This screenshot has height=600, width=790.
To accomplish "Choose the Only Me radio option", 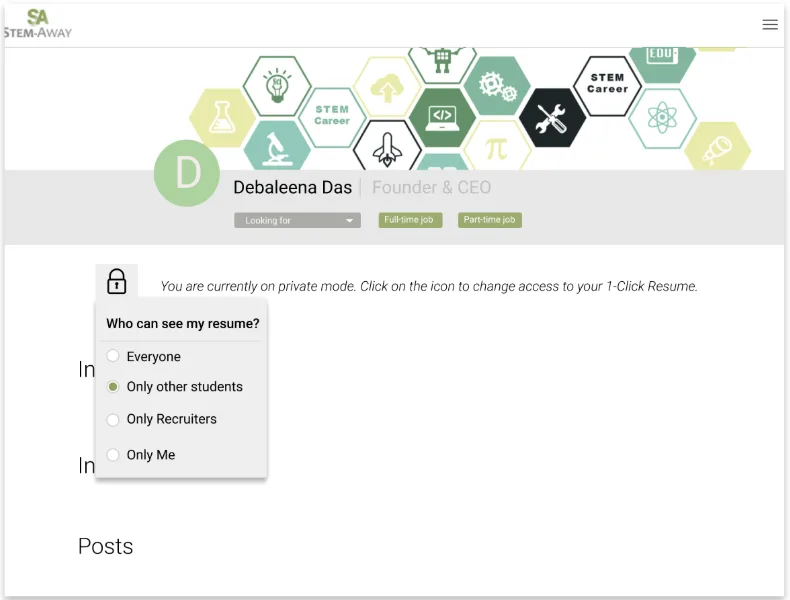I will click(113, 455).
